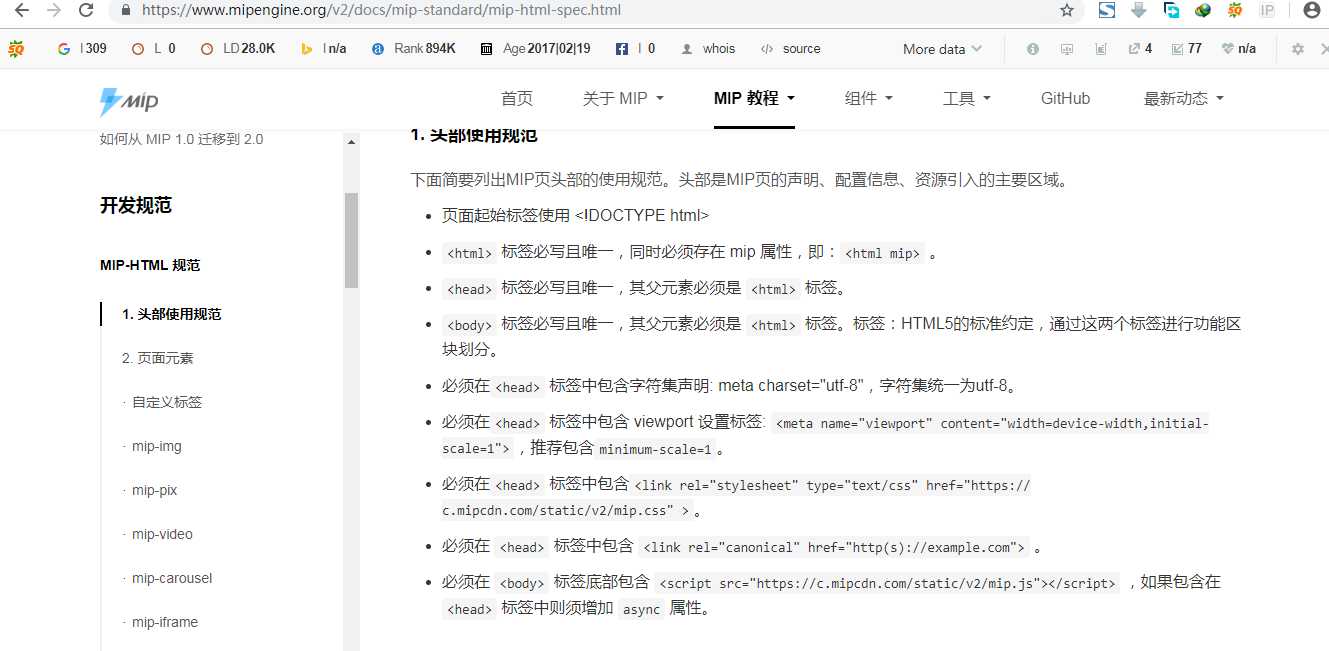Open the Chrome profile avatar

click(1312, 10)
